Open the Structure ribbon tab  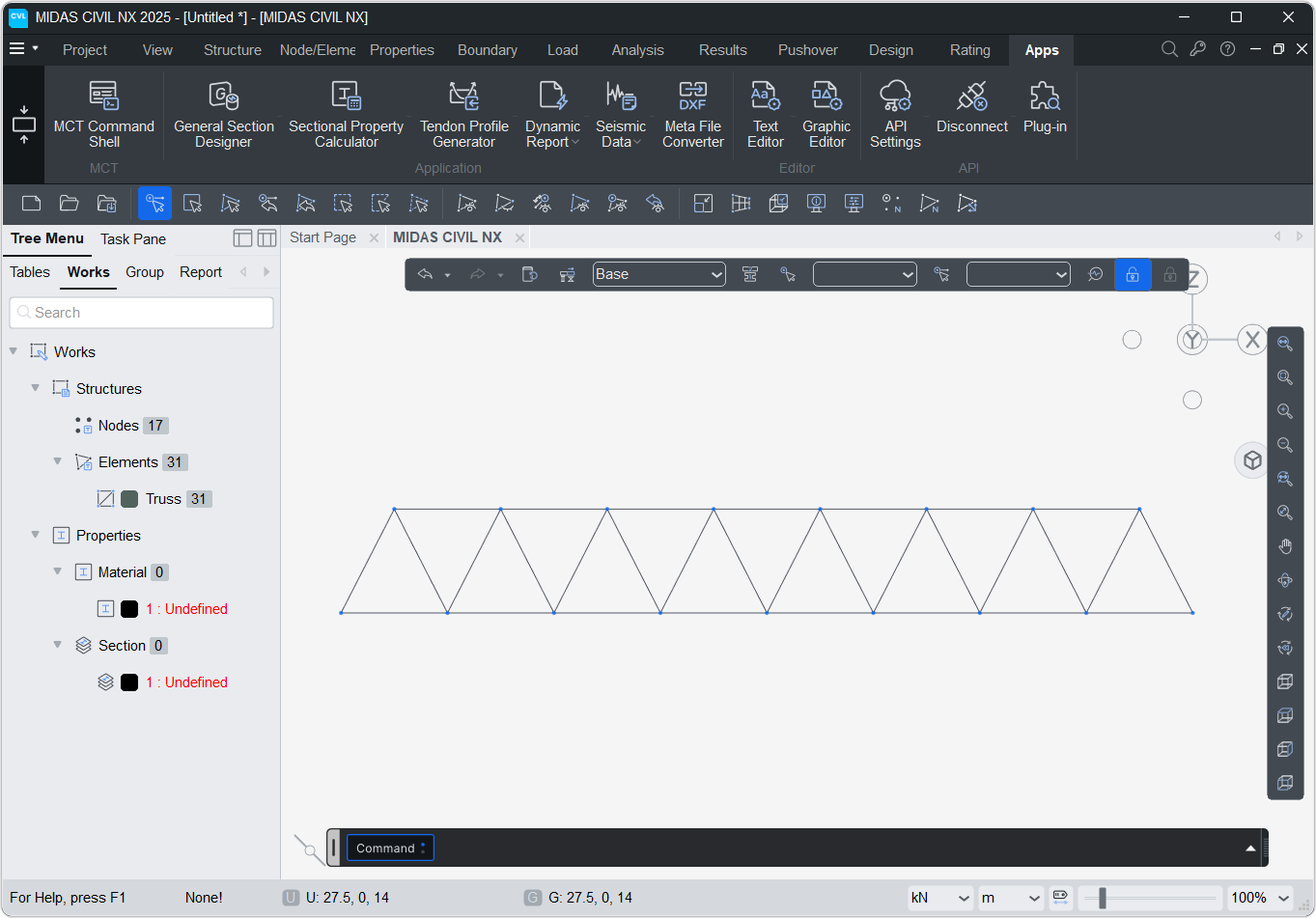point(233,50)
